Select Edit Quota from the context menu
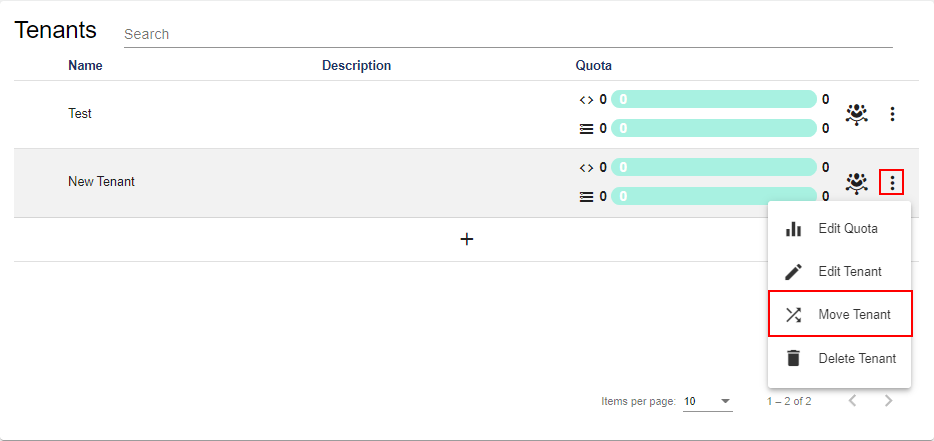 coord(839,229)
